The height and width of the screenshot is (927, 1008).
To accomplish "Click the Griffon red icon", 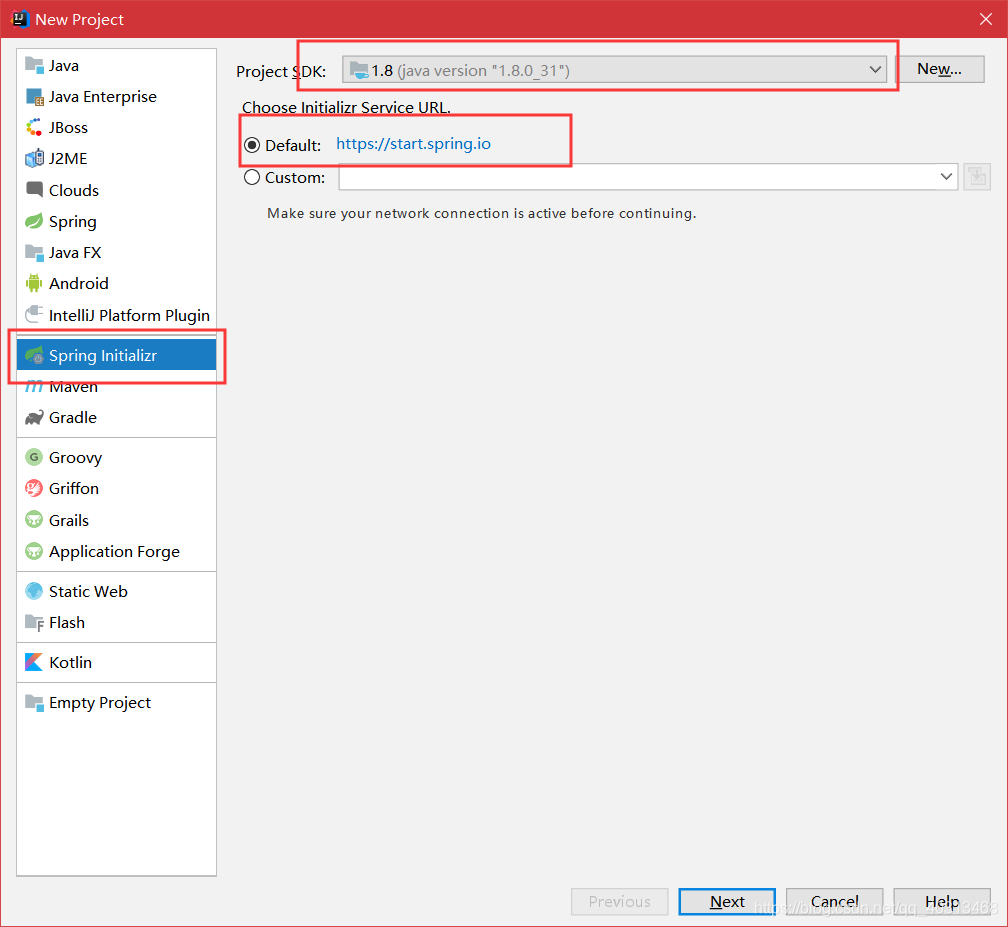I will (34, 489).
